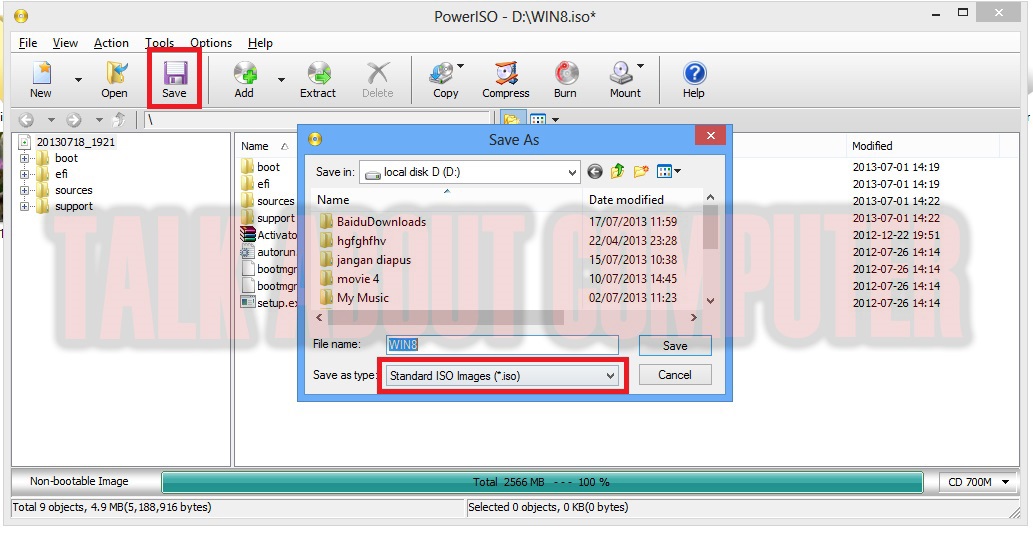Click the Save toolbar icon

coord(175,80)
